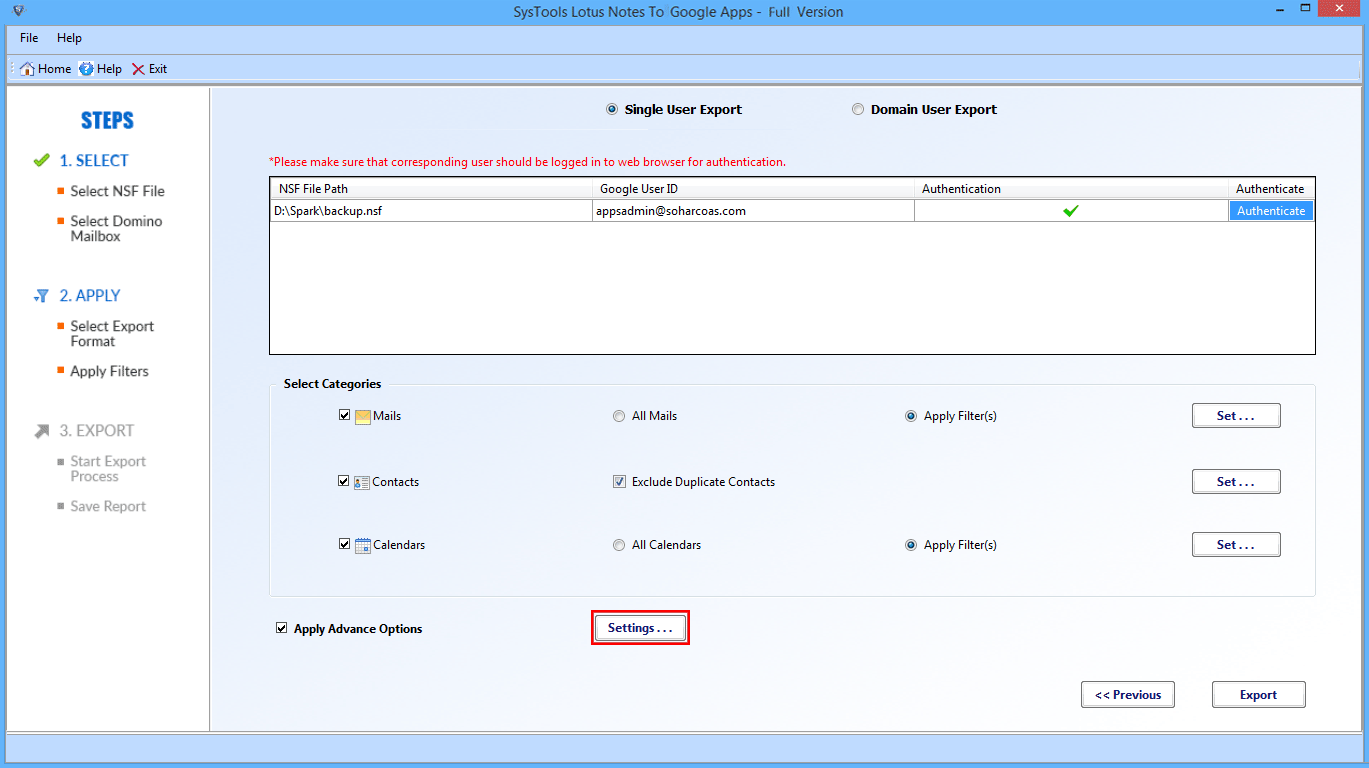Click the SysTools app icon in title bar
1369x768 pixels.
tap(18, 12)
